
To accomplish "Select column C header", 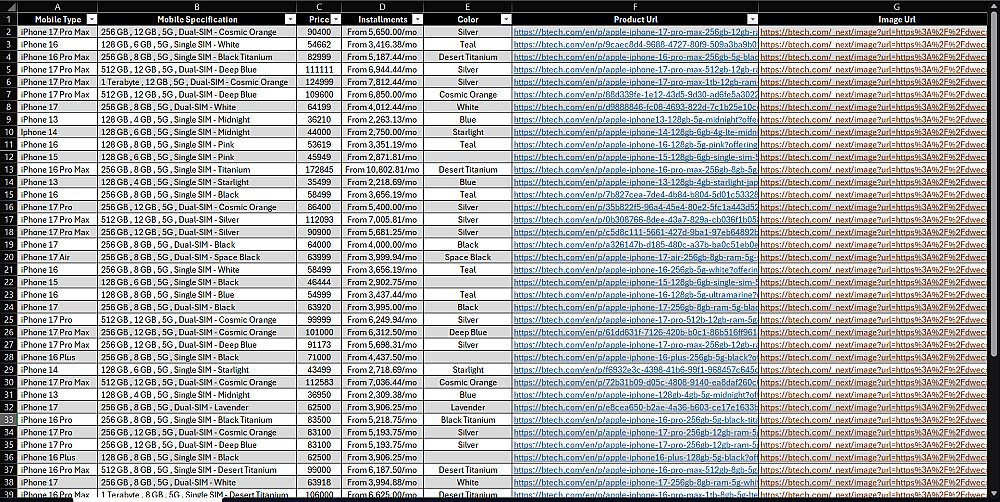I will pyautogui.click(x=319, y=6).
